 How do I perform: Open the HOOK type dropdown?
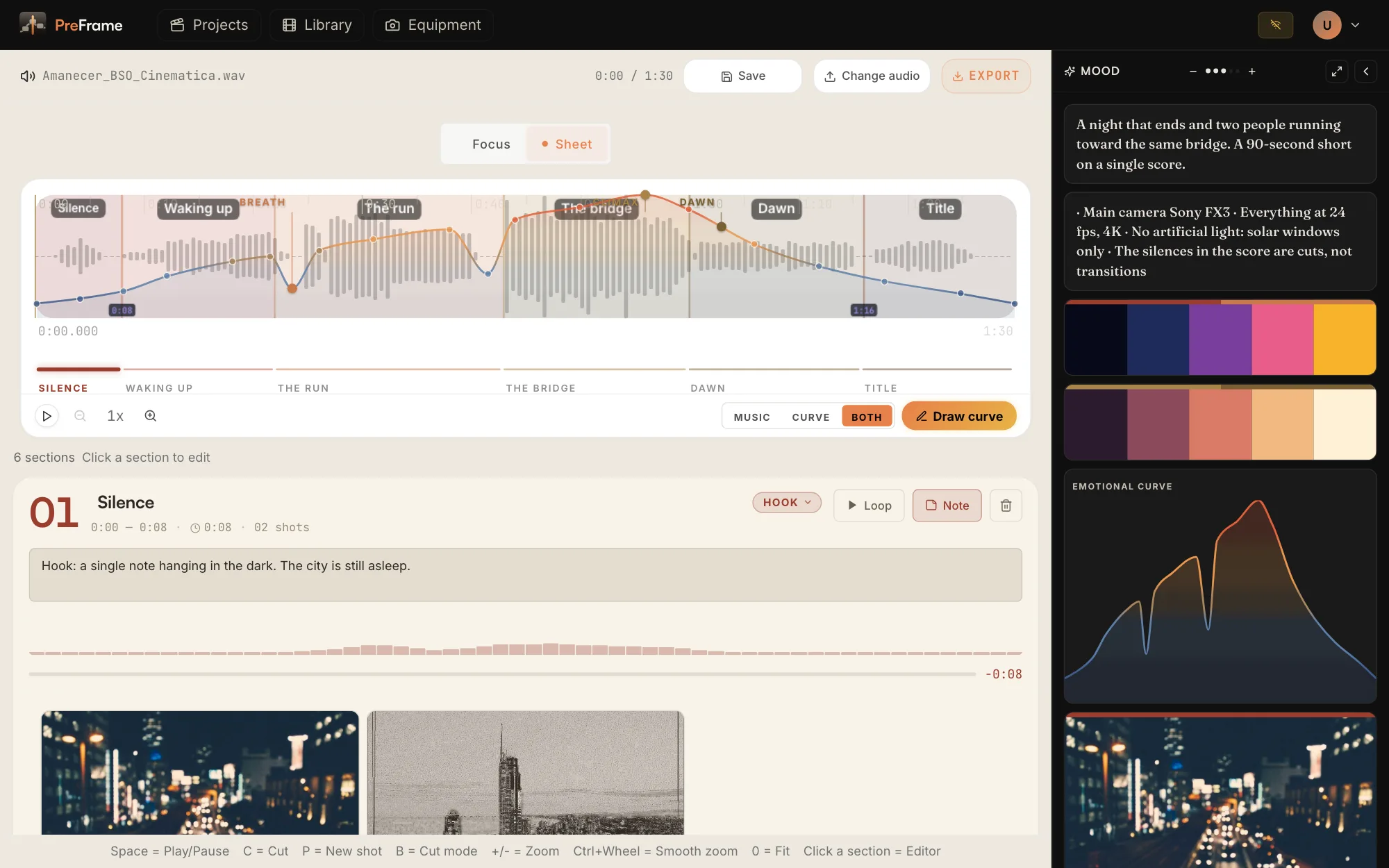(x=787, y=503)
